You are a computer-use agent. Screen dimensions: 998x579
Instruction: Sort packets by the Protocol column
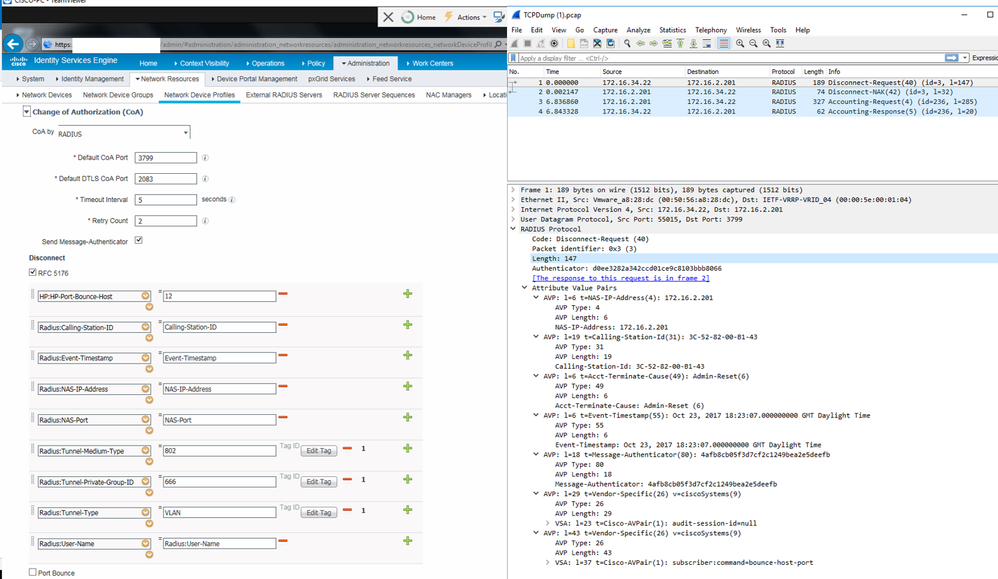(783, 71)
